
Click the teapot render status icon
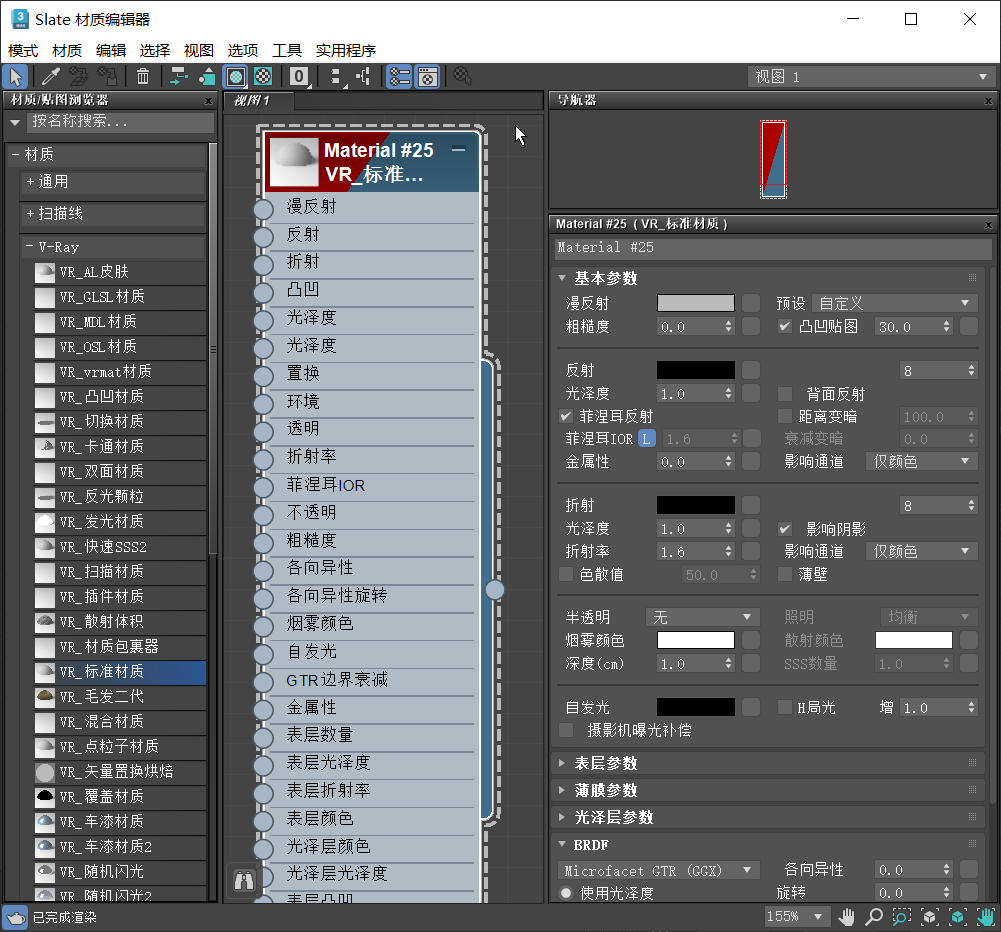point(16,917)
